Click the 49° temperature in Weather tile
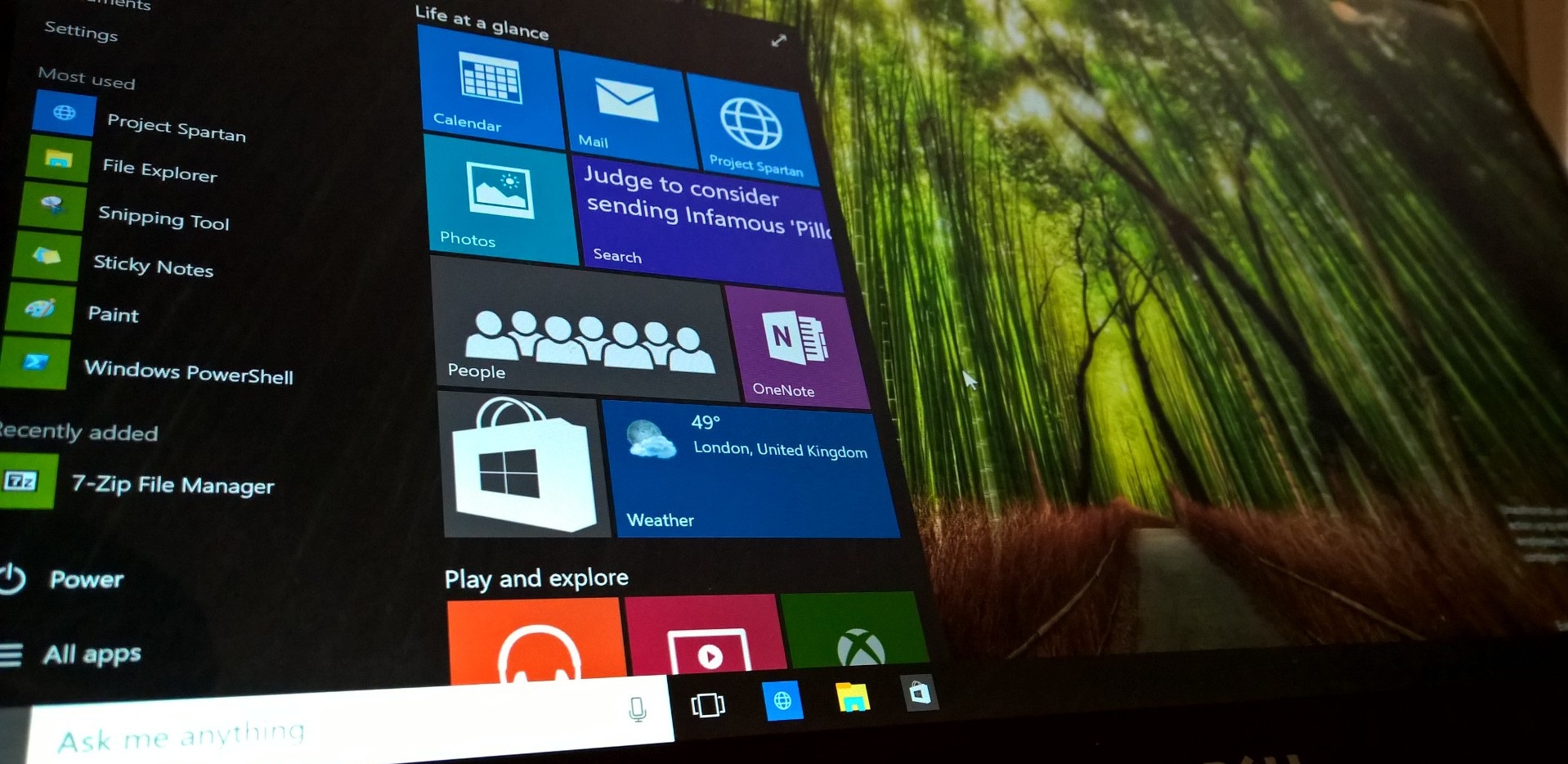 pyautogui.click(x=706, y=422)
